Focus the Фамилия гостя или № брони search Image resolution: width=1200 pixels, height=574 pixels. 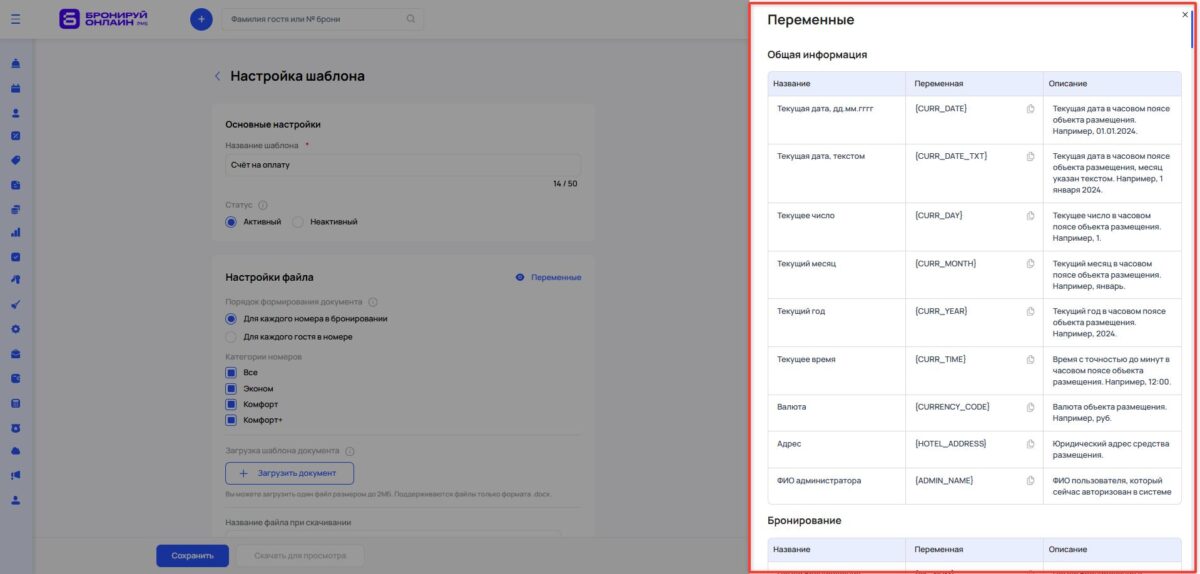click(x=321, y=18)
